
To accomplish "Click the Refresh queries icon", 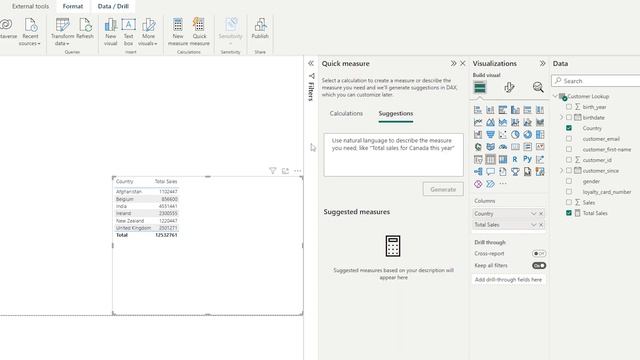I will (85, 25).
